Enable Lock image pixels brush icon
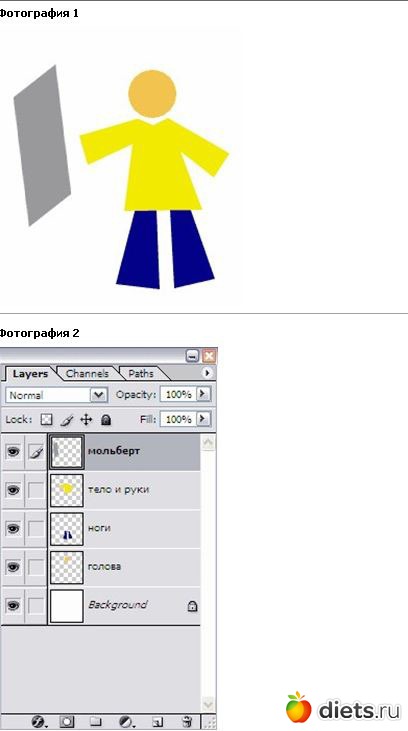 pos(67,420)
